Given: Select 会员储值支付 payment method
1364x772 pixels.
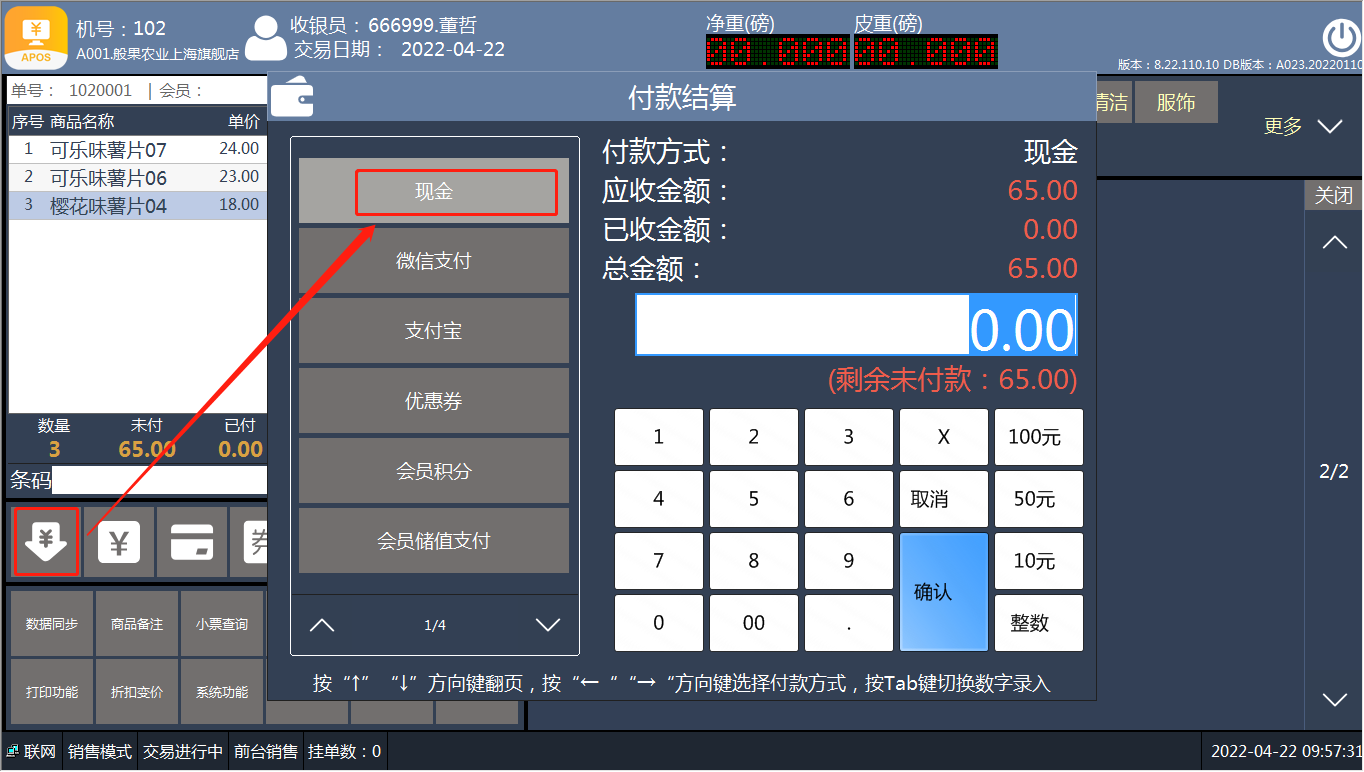Looking at the screenshot, I should (x=434, y=541).
